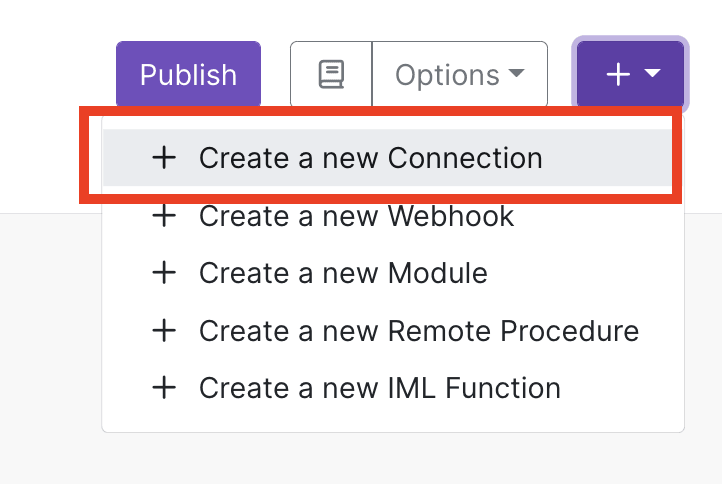Click the caret arrow next to Options
722x484 pixels.
516,74
